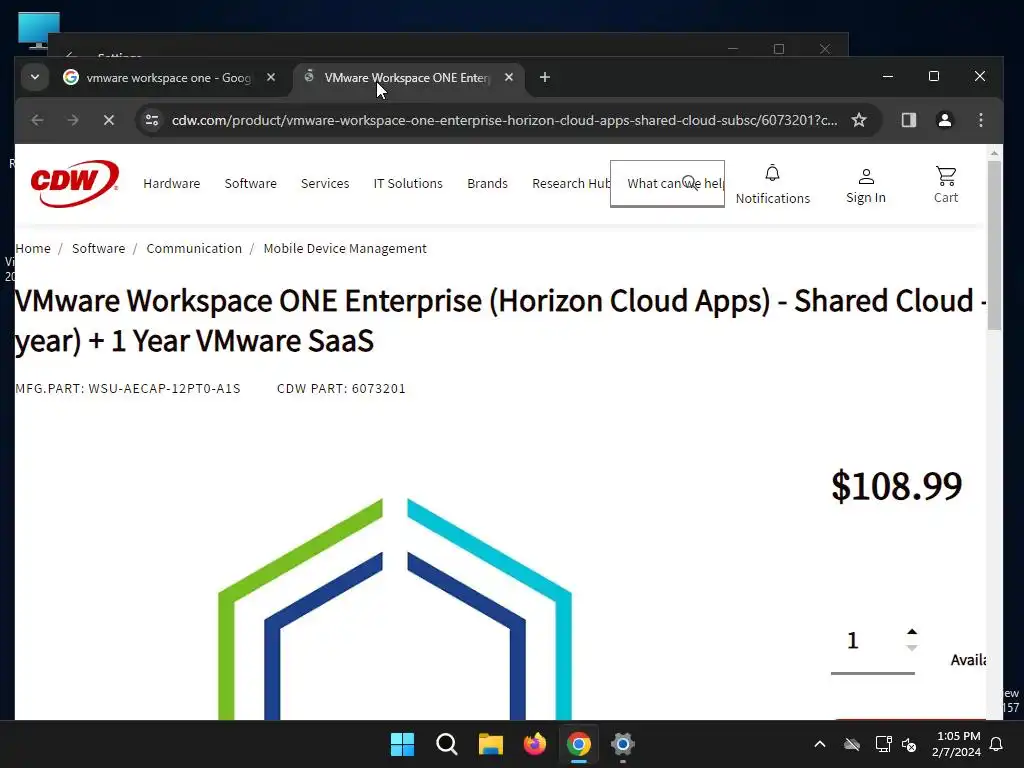Switch to the vmware workspace one Google tab
This screenshot has height=768, width=1024.
pos(168,78)
